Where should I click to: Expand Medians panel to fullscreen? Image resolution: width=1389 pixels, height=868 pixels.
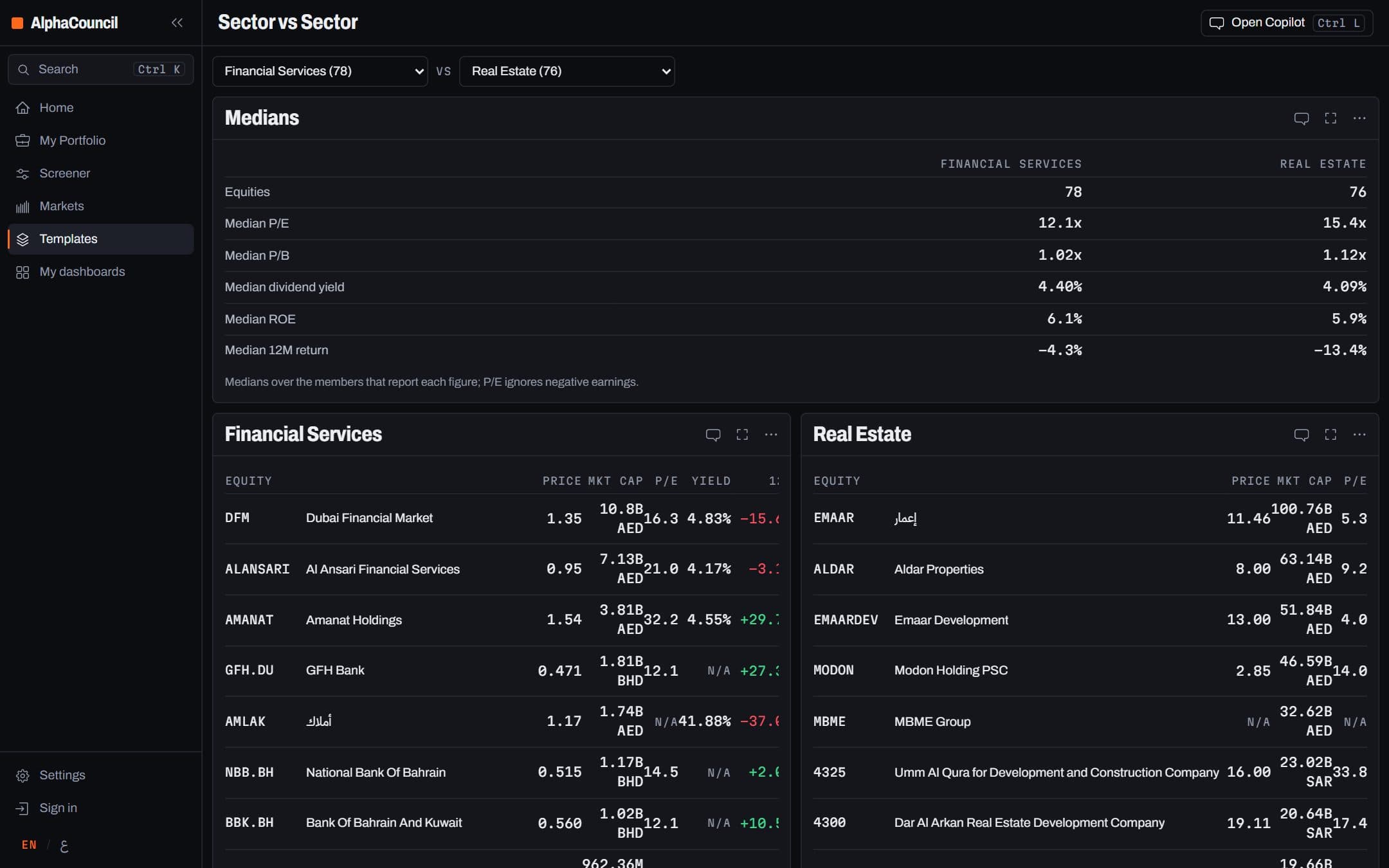[x=1330, y=118]
